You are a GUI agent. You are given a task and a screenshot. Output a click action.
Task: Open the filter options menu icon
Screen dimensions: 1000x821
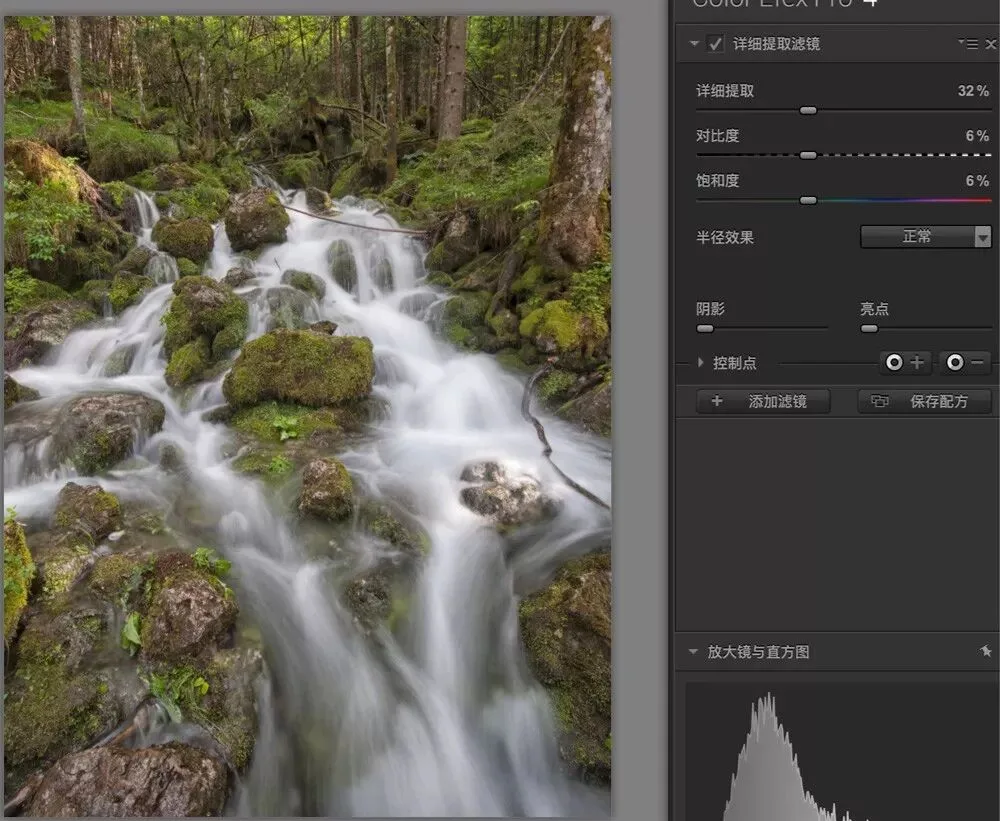click(x=969, y=43)
